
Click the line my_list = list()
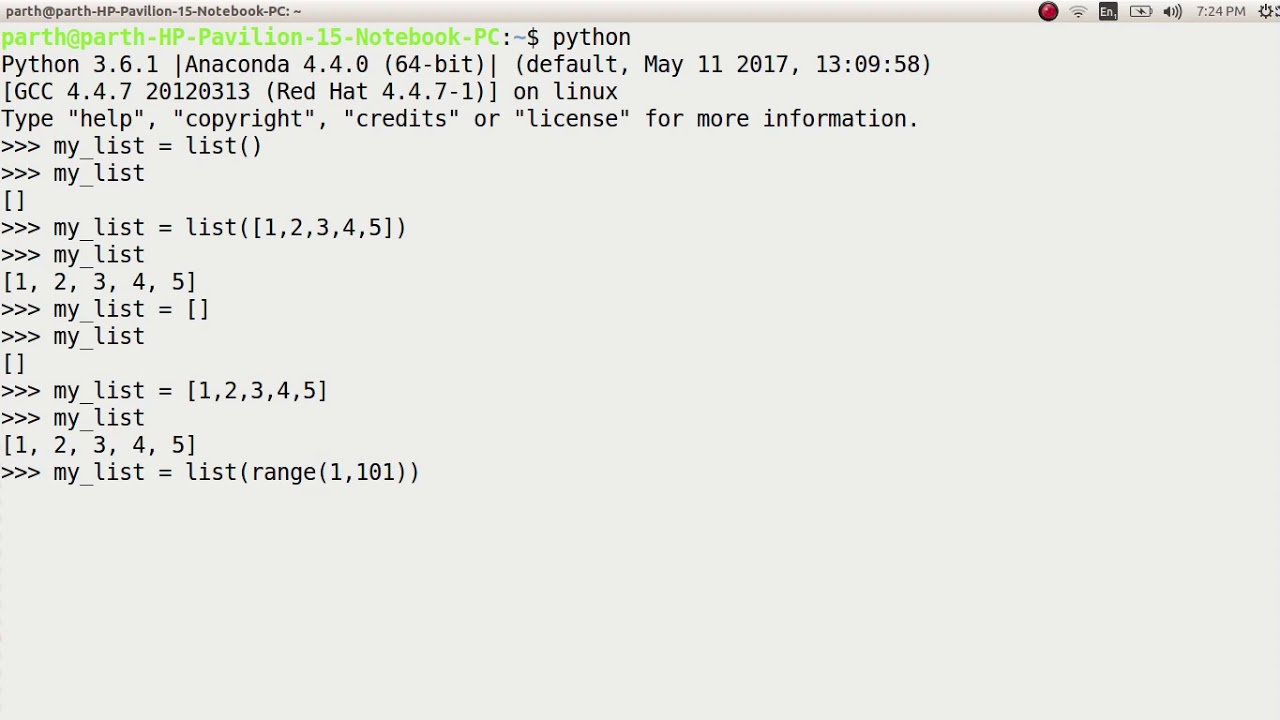[157, 146]
